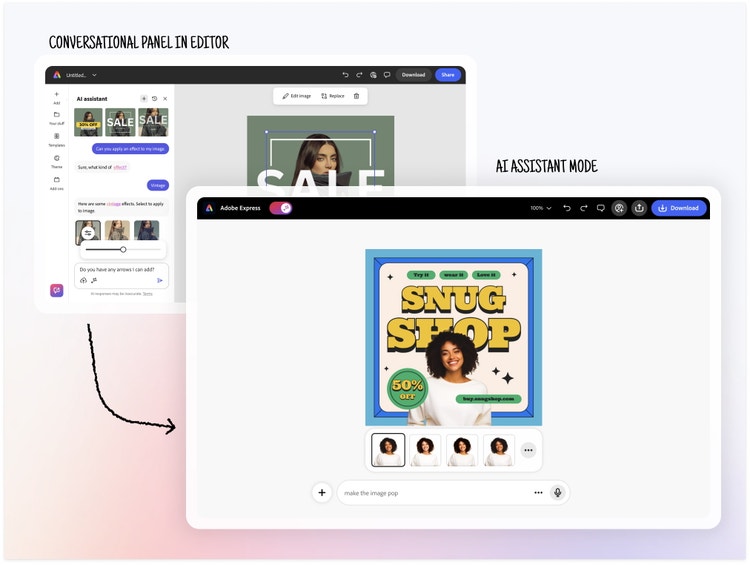Click the make the image pop prompt field
This screenshot has height=565, width=750.
[435, 492]
